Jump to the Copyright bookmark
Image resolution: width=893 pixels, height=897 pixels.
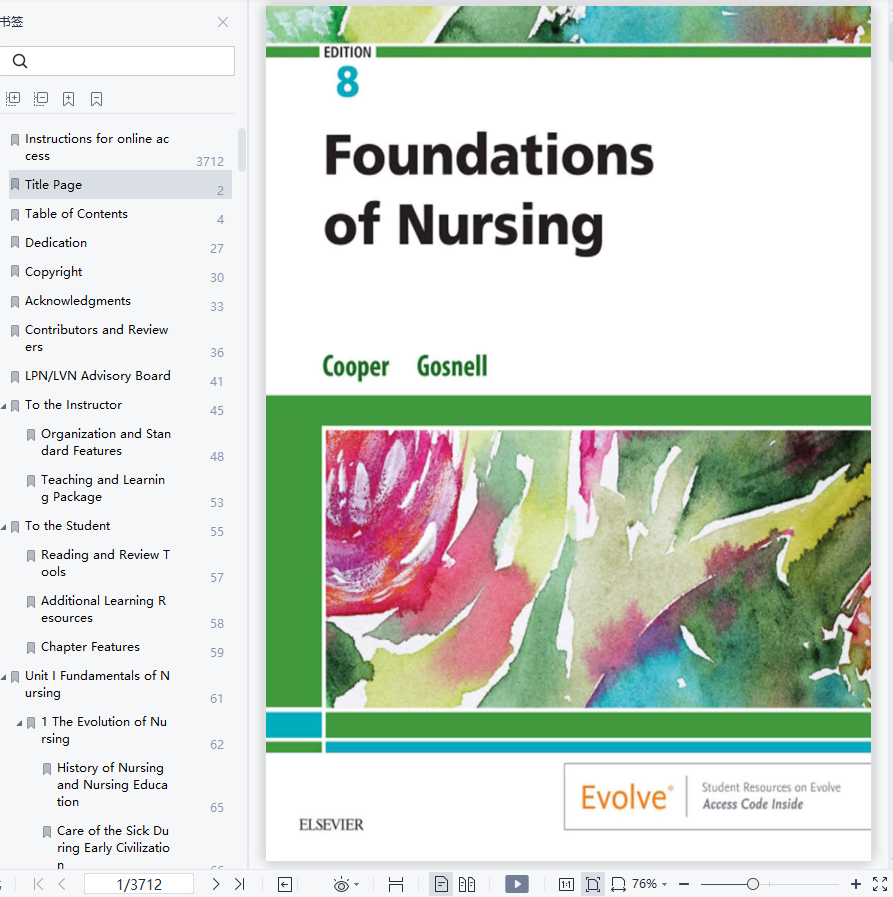(54, 272)
